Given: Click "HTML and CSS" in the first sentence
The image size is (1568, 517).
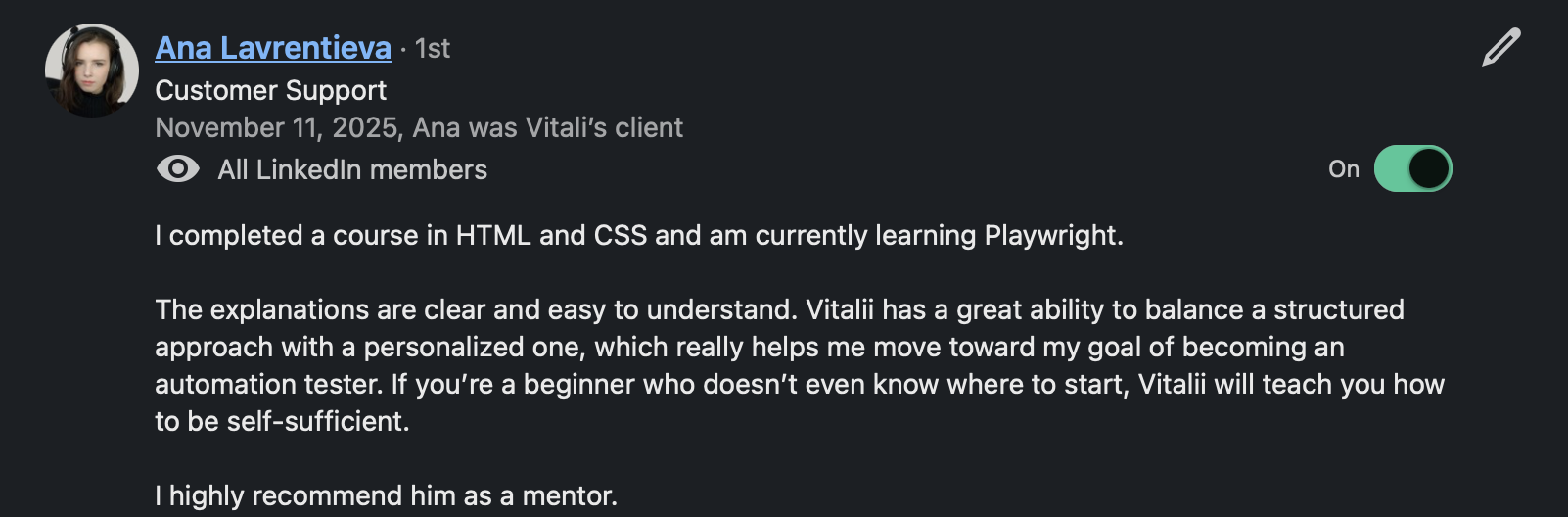Looking at the screenshot, I should [552, 235].
